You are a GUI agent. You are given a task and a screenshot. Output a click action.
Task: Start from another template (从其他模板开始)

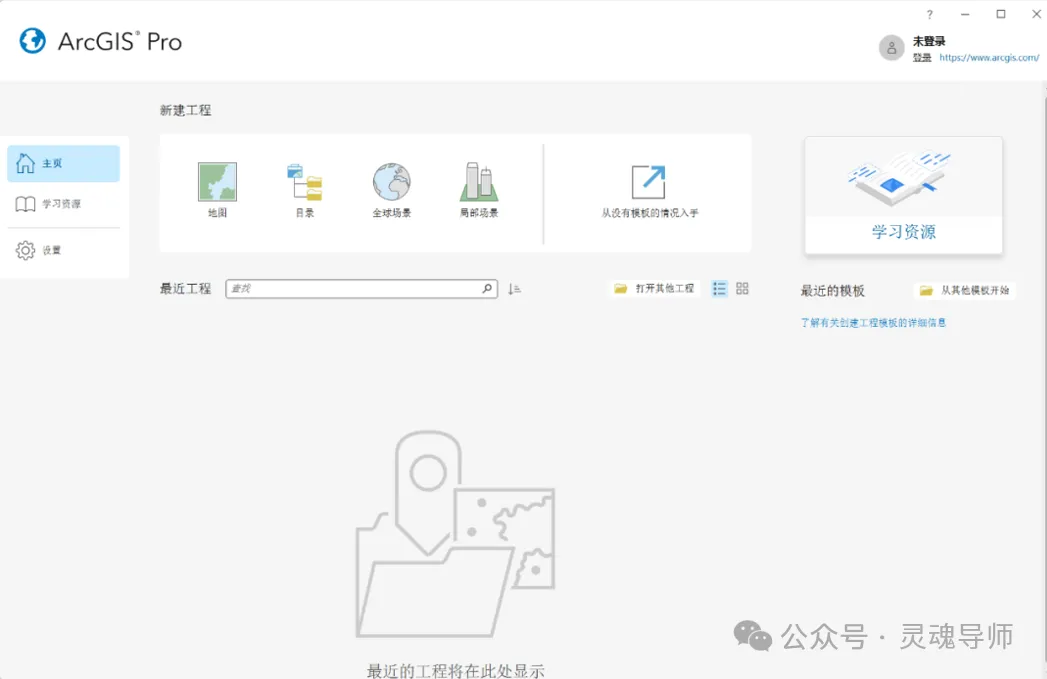coord(966,290)
